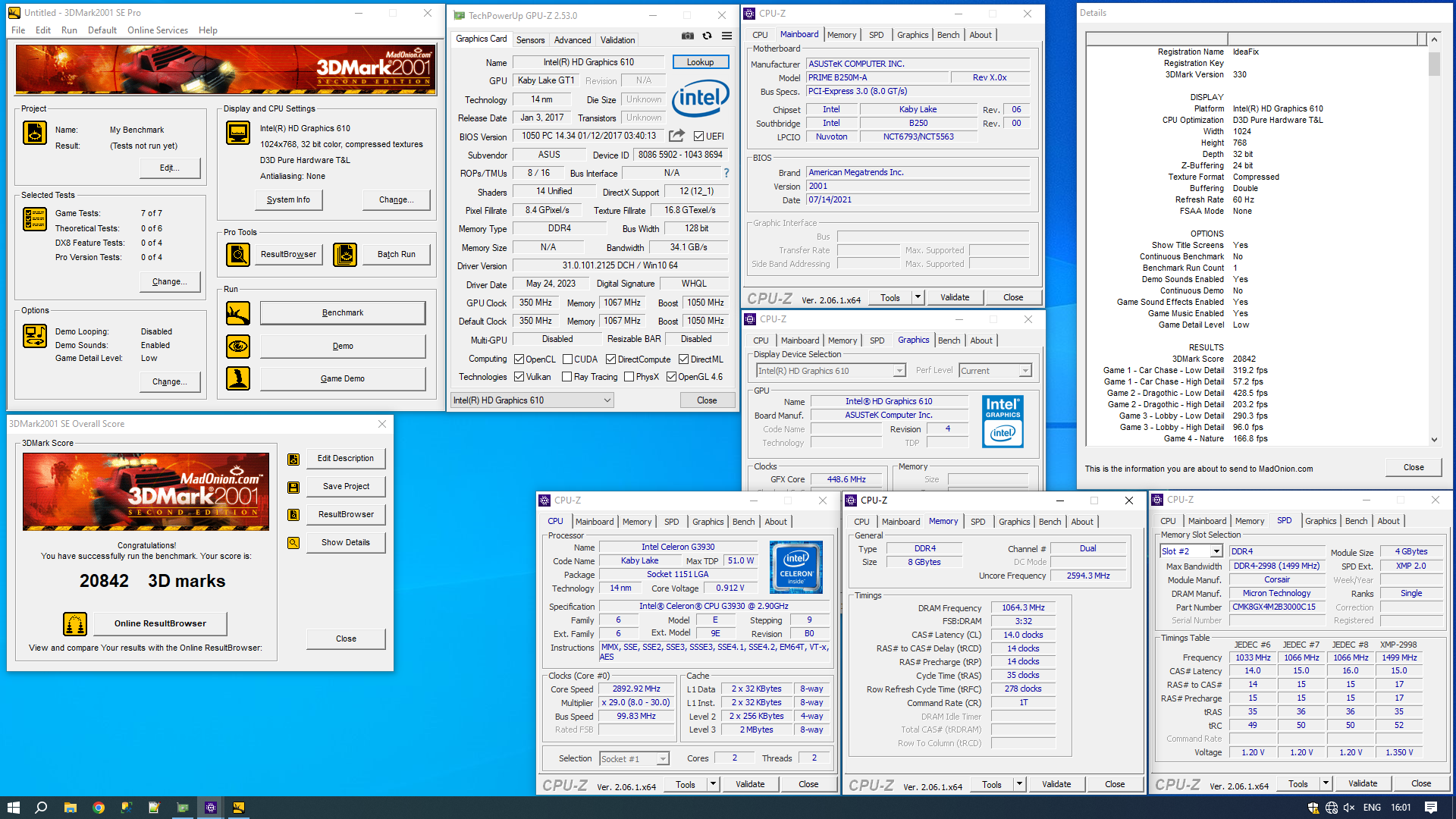Click the Benchmark button
The image size is (1456, 819).
pos(343,312)
